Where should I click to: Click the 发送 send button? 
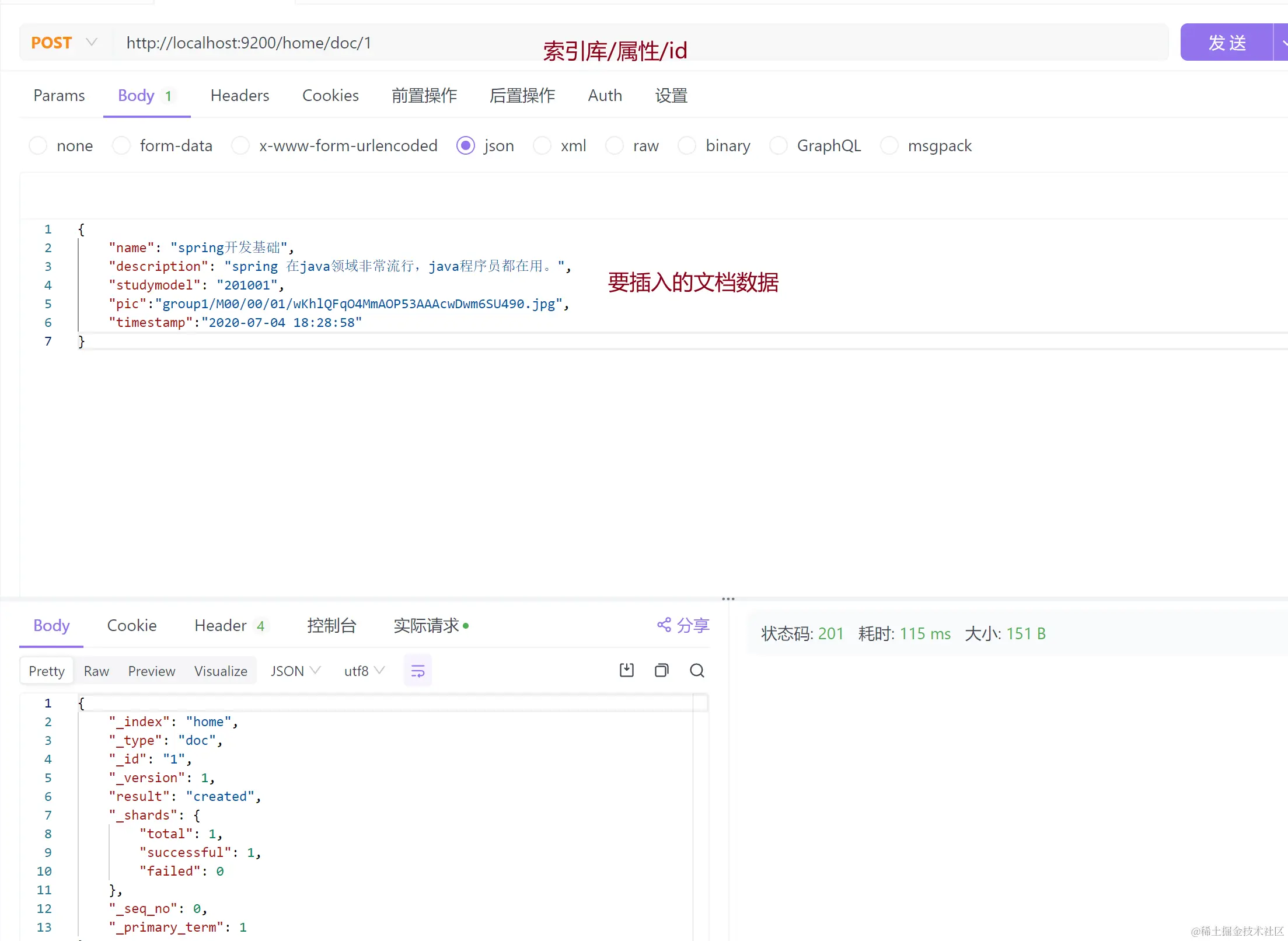pyautogui.click(x=1226, y=43)
